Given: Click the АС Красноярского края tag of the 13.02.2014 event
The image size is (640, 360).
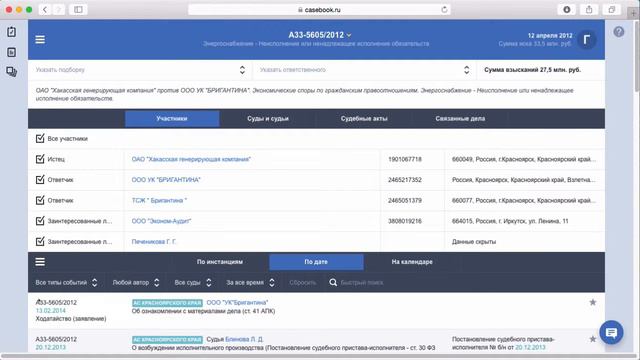Looking at the screenshot, I should pyautogui.click(x=167, y=303).
